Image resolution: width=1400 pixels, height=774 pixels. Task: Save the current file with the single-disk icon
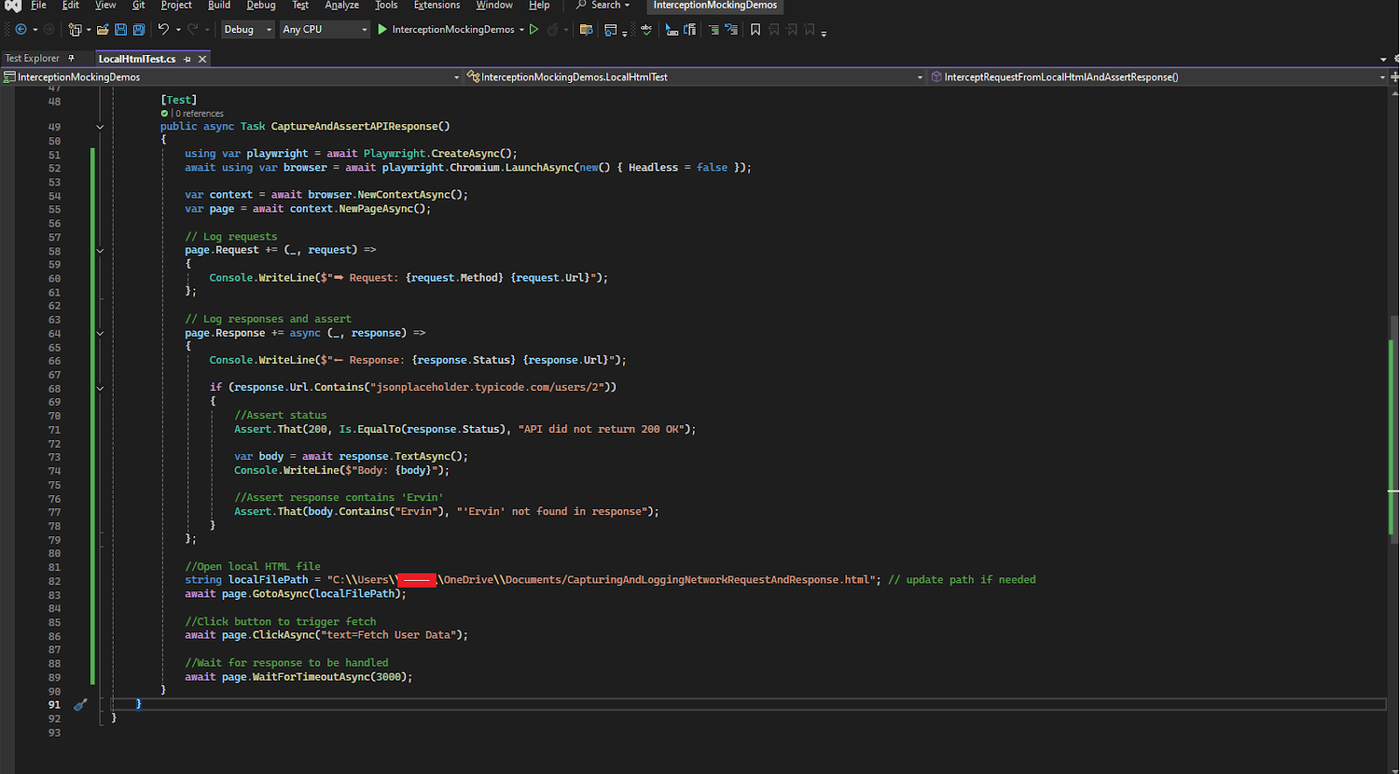pos(121,30)
